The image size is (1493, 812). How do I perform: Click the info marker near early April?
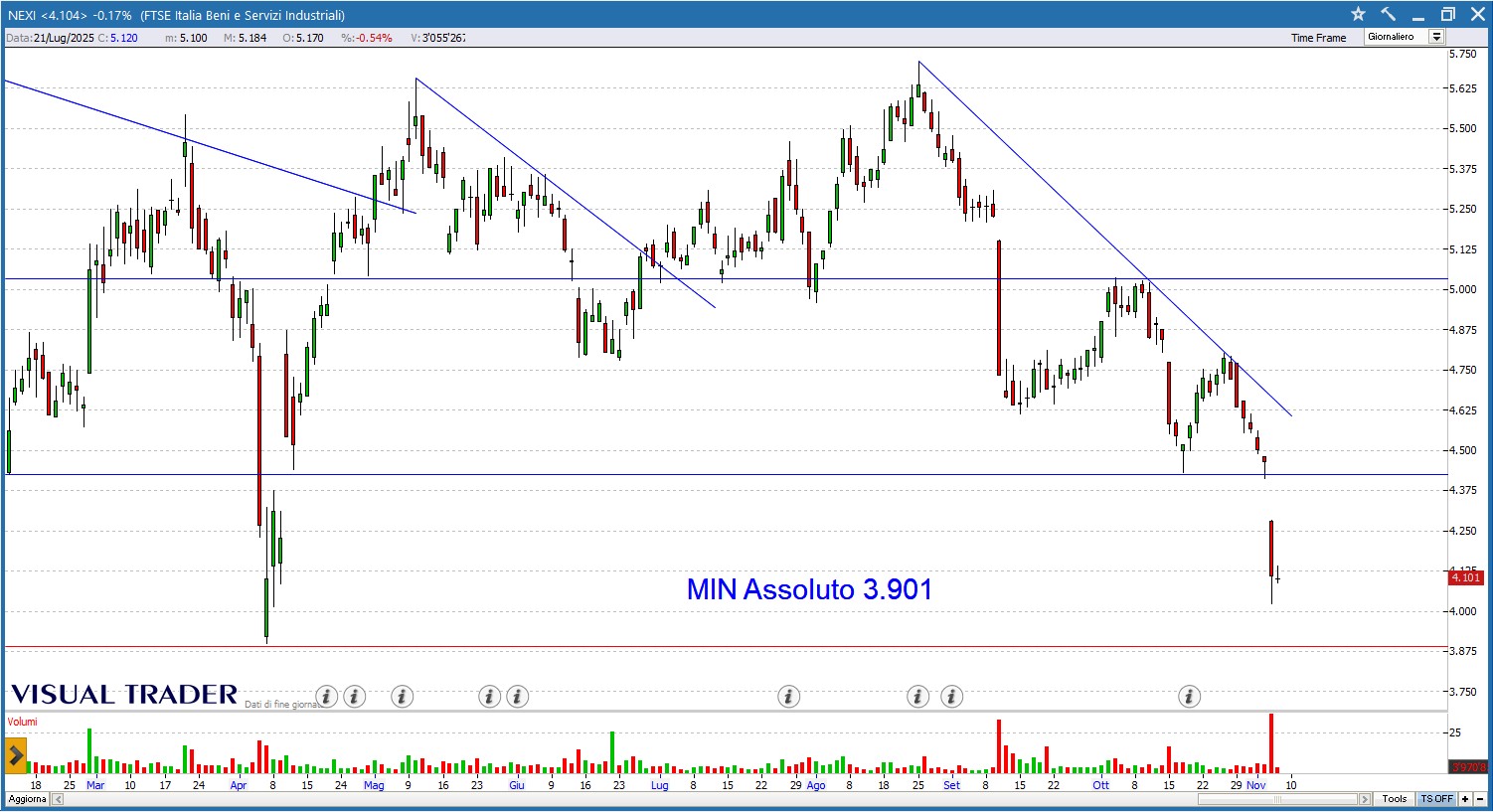coord(326,697)
